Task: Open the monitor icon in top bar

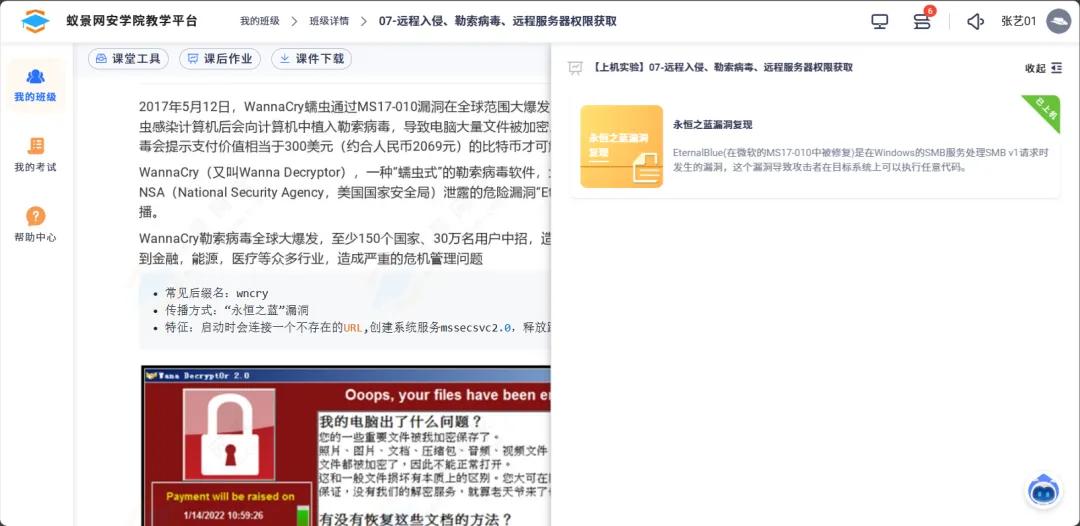Action: point(880,21)
